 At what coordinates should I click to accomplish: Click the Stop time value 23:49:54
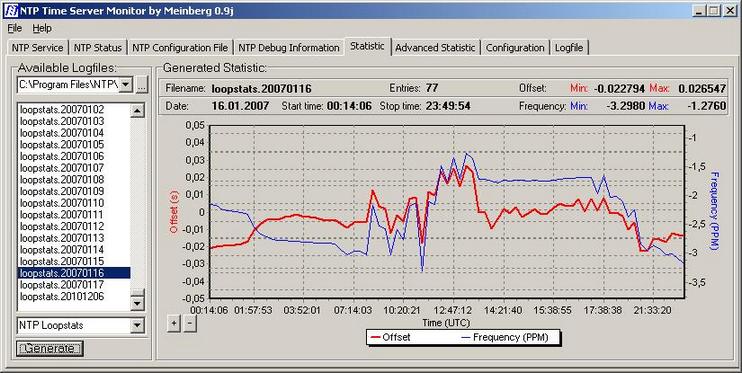pos(448,106)
